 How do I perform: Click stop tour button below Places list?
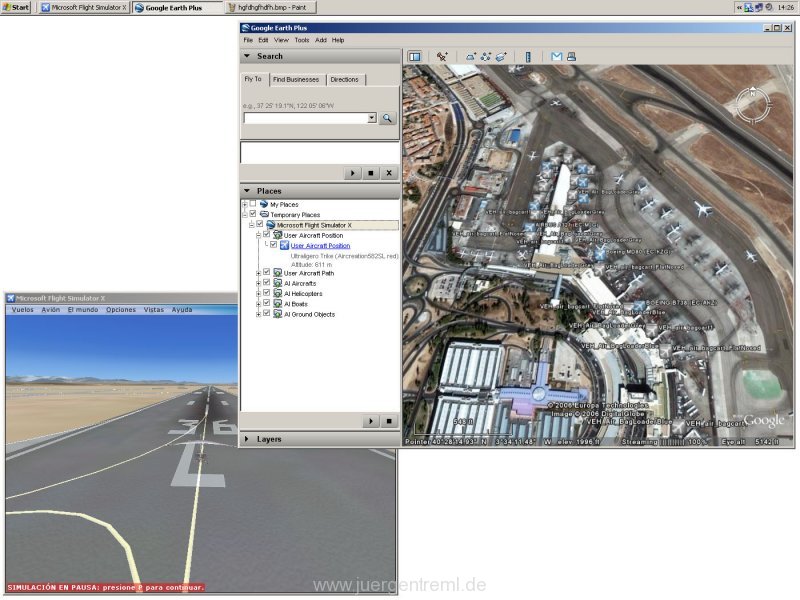pos(389,421)
